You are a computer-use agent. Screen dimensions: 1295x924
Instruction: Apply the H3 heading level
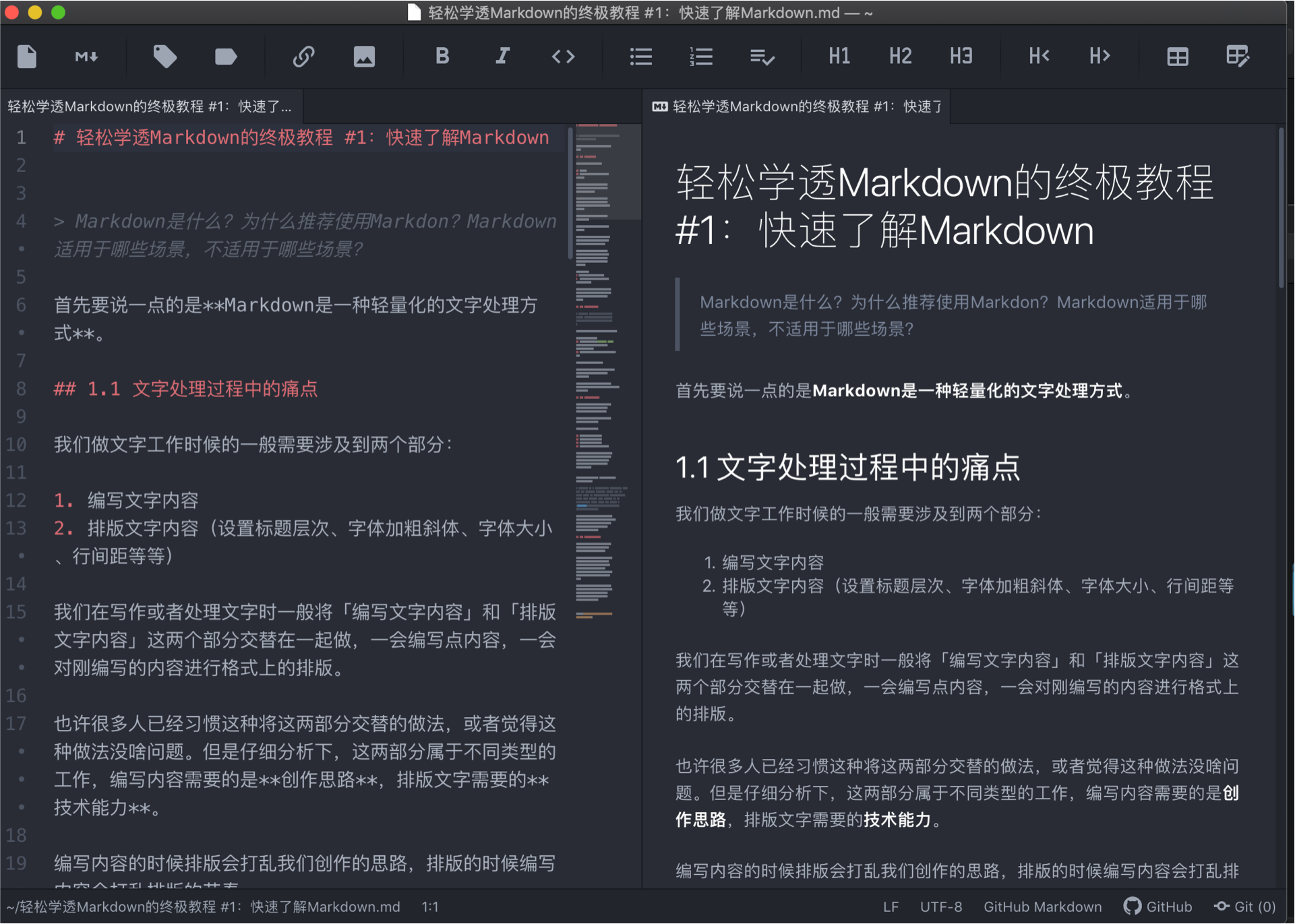pyautogui.click(x=961, y=57)
